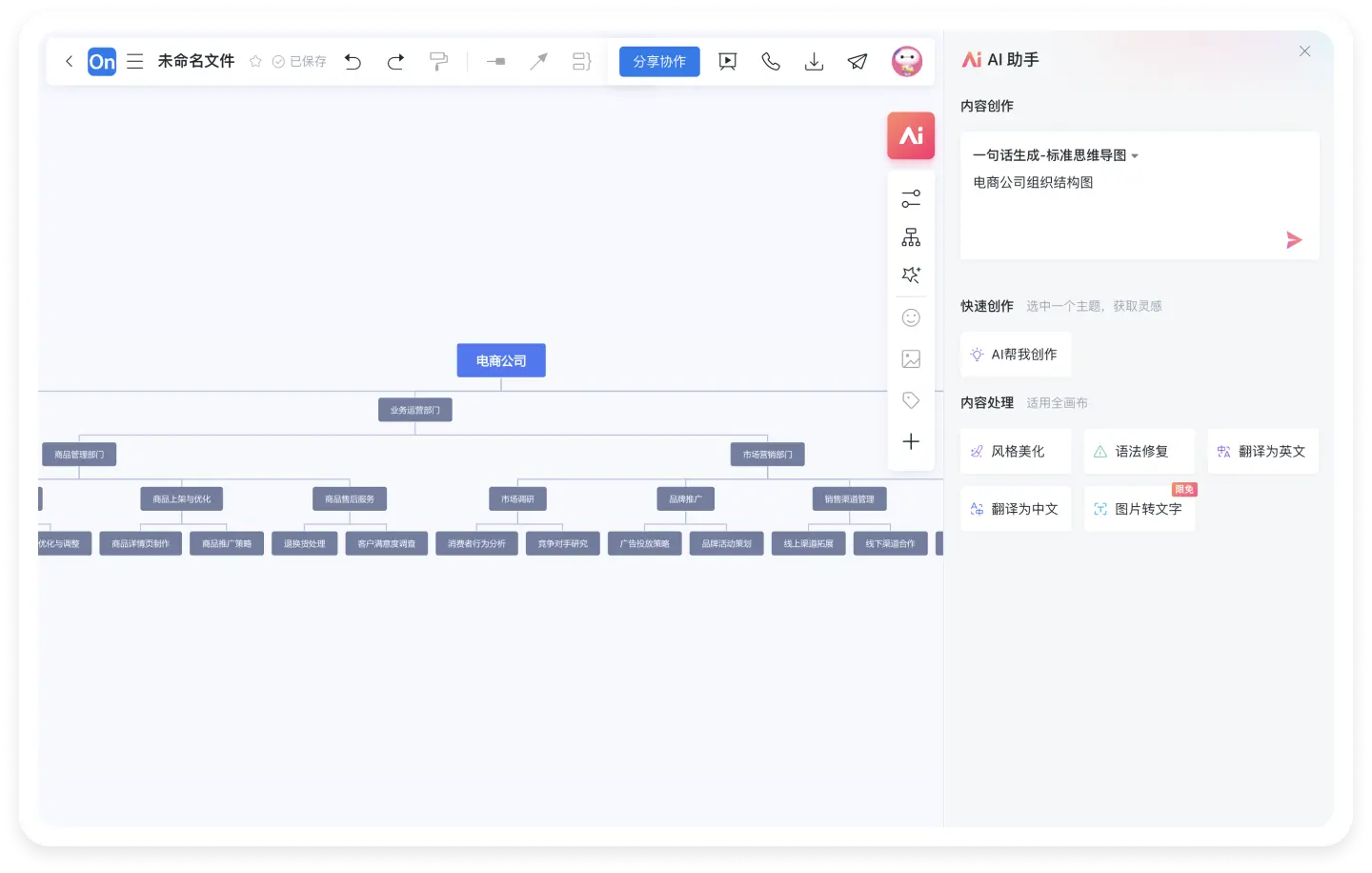1372x873 pixels.
Task: Download the file using the export icon
Action: pos(814,61)
